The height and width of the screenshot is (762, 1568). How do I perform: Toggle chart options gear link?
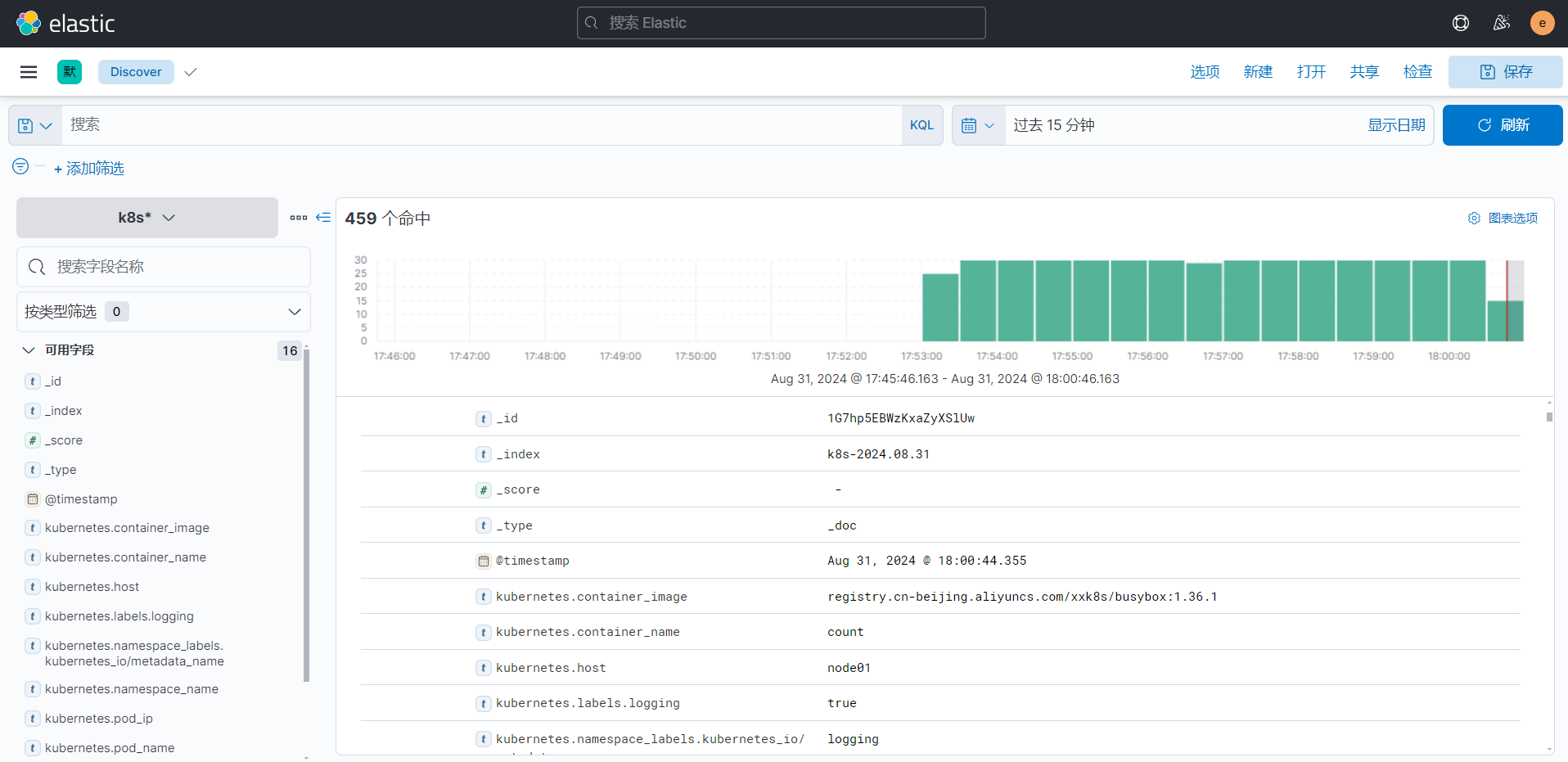[x=1503, y=219]
